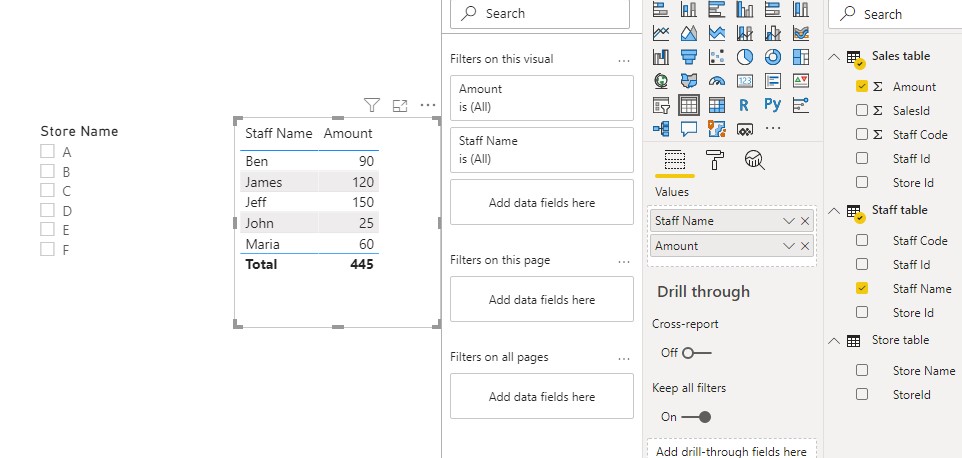Choose the key influencers visual

click(x=801, y=105)
